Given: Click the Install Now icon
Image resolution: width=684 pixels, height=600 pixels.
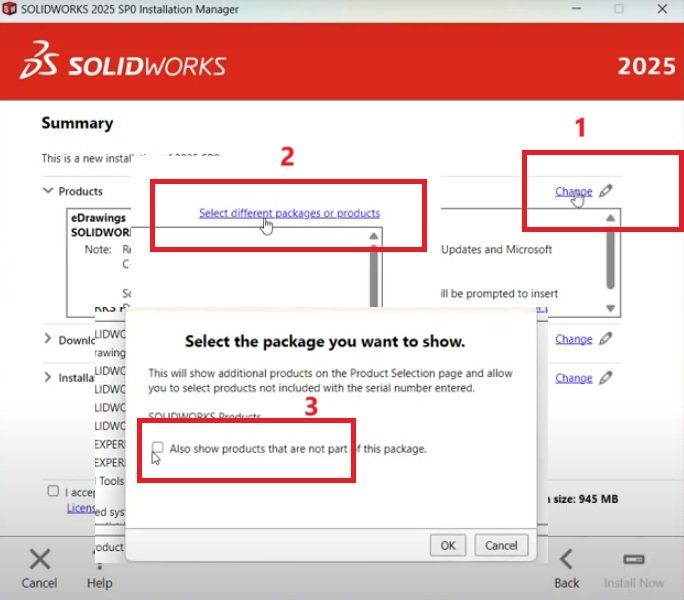Looking at the screenshot, I should pos(634,559).
